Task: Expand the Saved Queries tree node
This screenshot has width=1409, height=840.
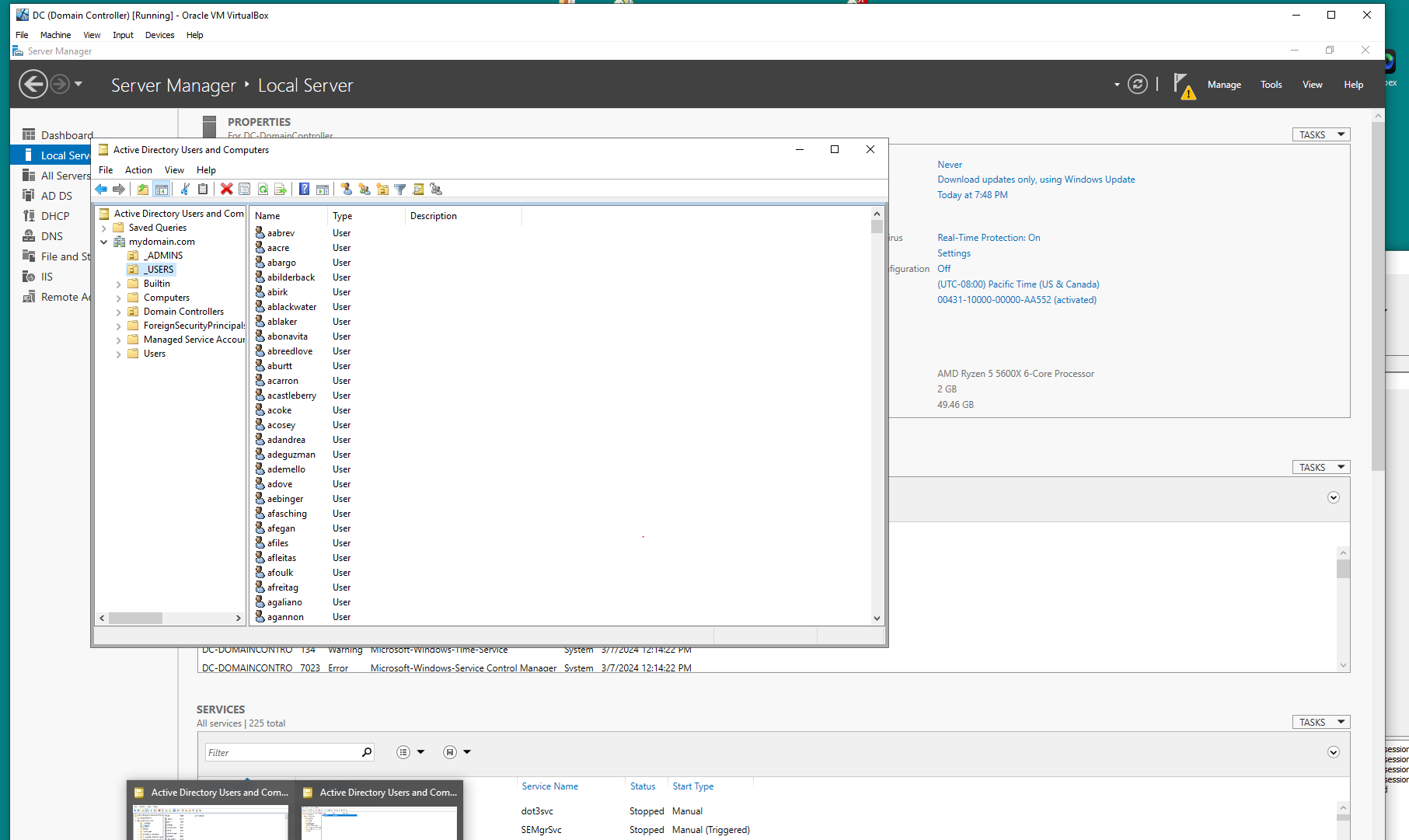Action: coord(104,228)
